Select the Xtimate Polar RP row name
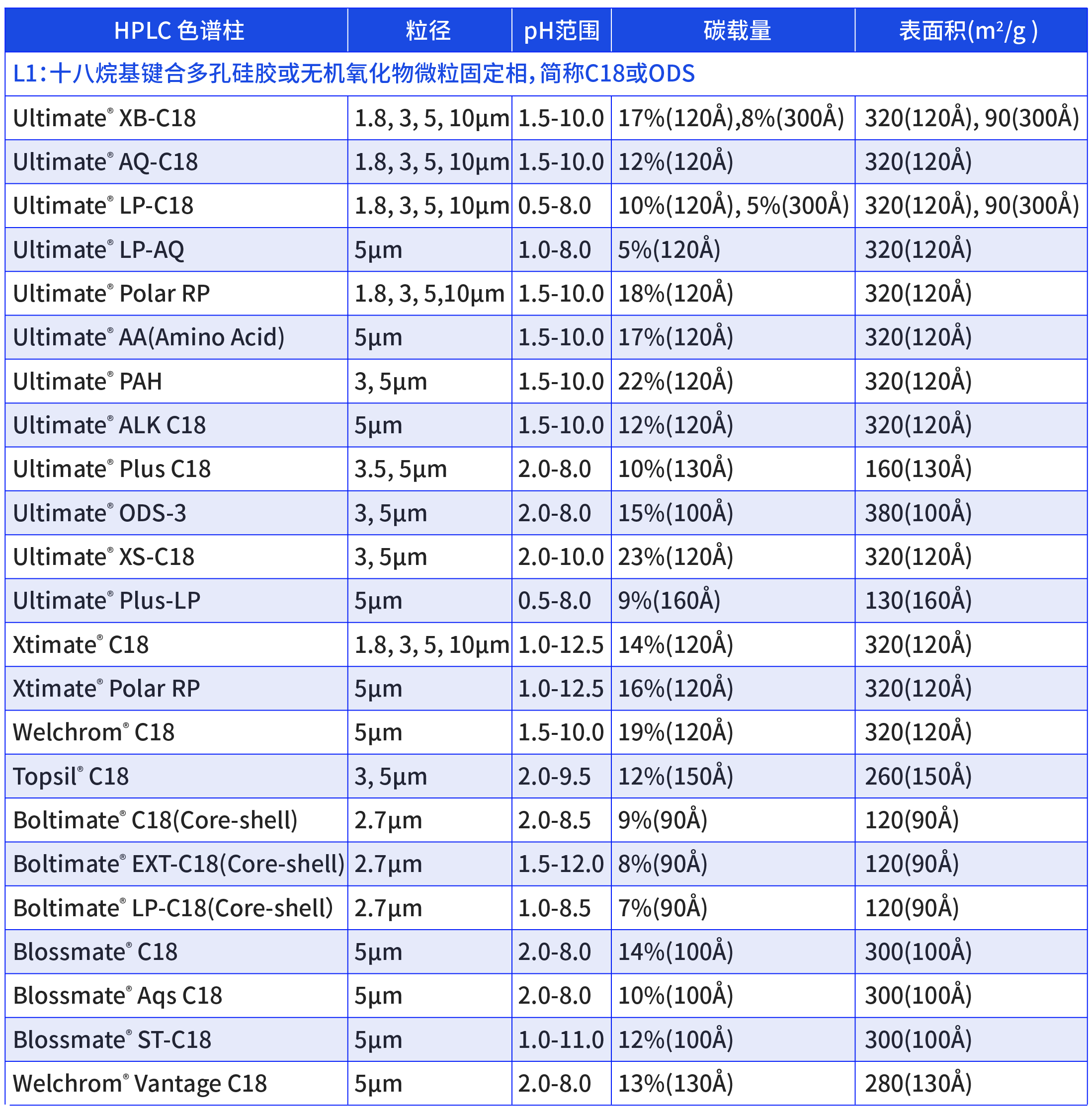The image size is (1092, 1113). (107, 688)
